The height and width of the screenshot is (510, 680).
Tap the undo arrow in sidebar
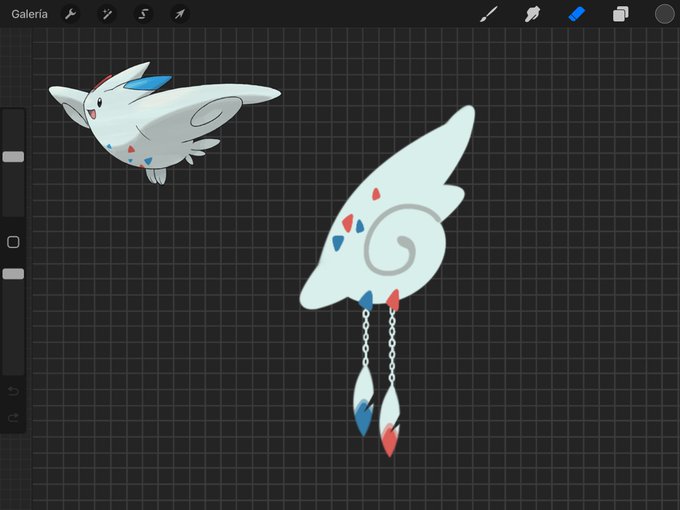13,391
